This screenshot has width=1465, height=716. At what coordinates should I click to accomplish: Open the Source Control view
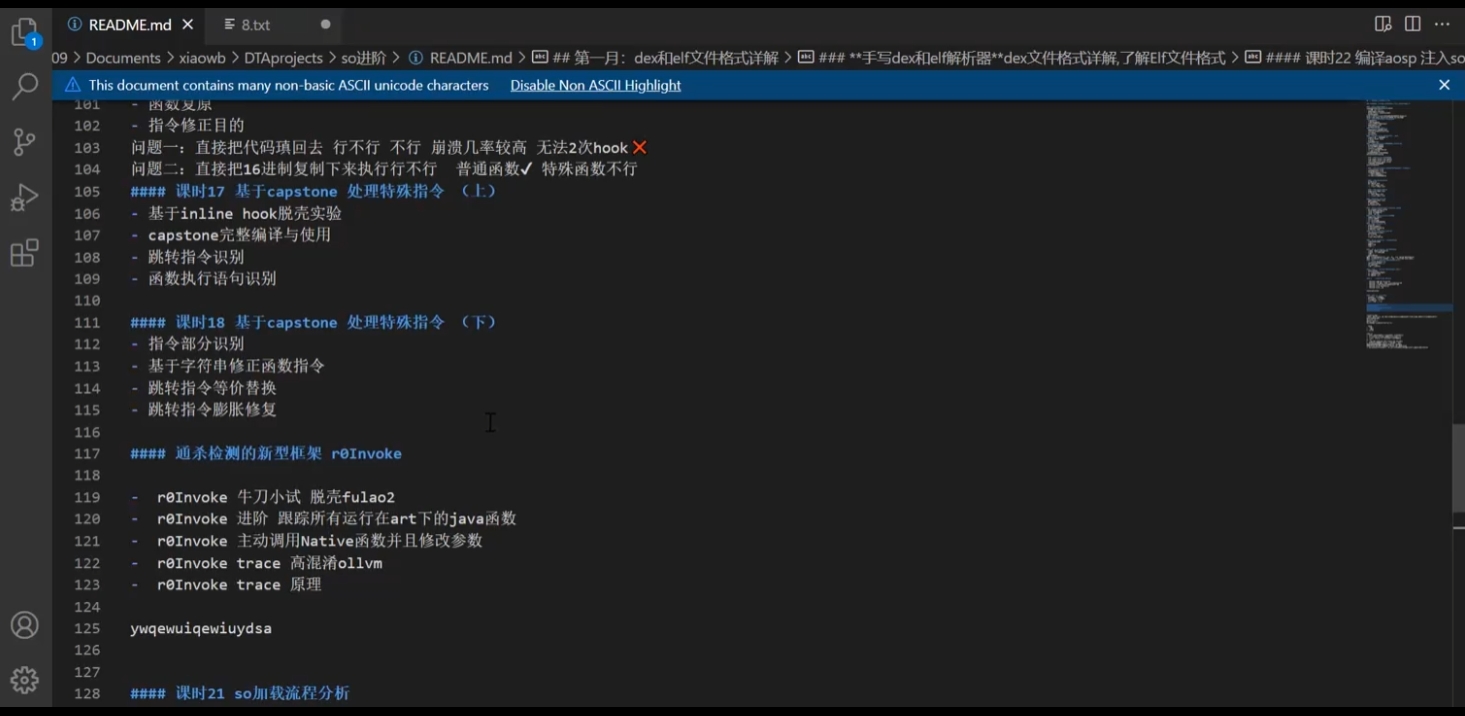tap(24, 142)
